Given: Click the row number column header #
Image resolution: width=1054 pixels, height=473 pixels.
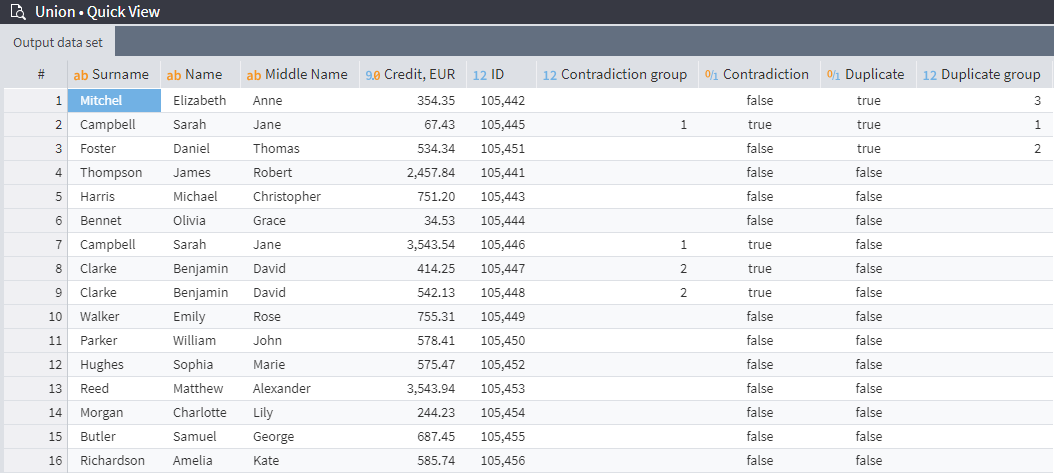Looking at the screenshot, I should [41, 75].
